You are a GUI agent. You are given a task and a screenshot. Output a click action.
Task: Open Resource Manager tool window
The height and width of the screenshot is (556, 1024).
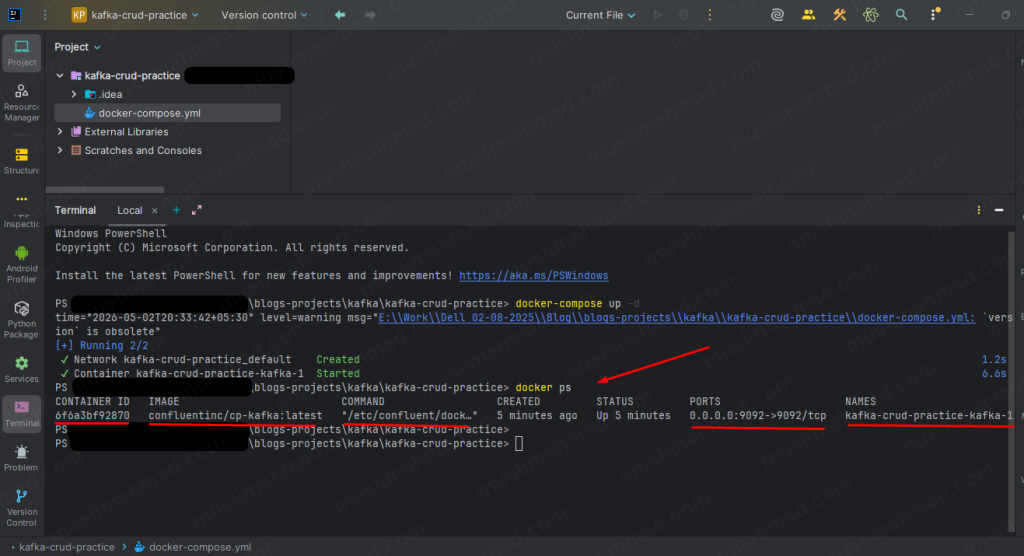click(x=22, y=103)
